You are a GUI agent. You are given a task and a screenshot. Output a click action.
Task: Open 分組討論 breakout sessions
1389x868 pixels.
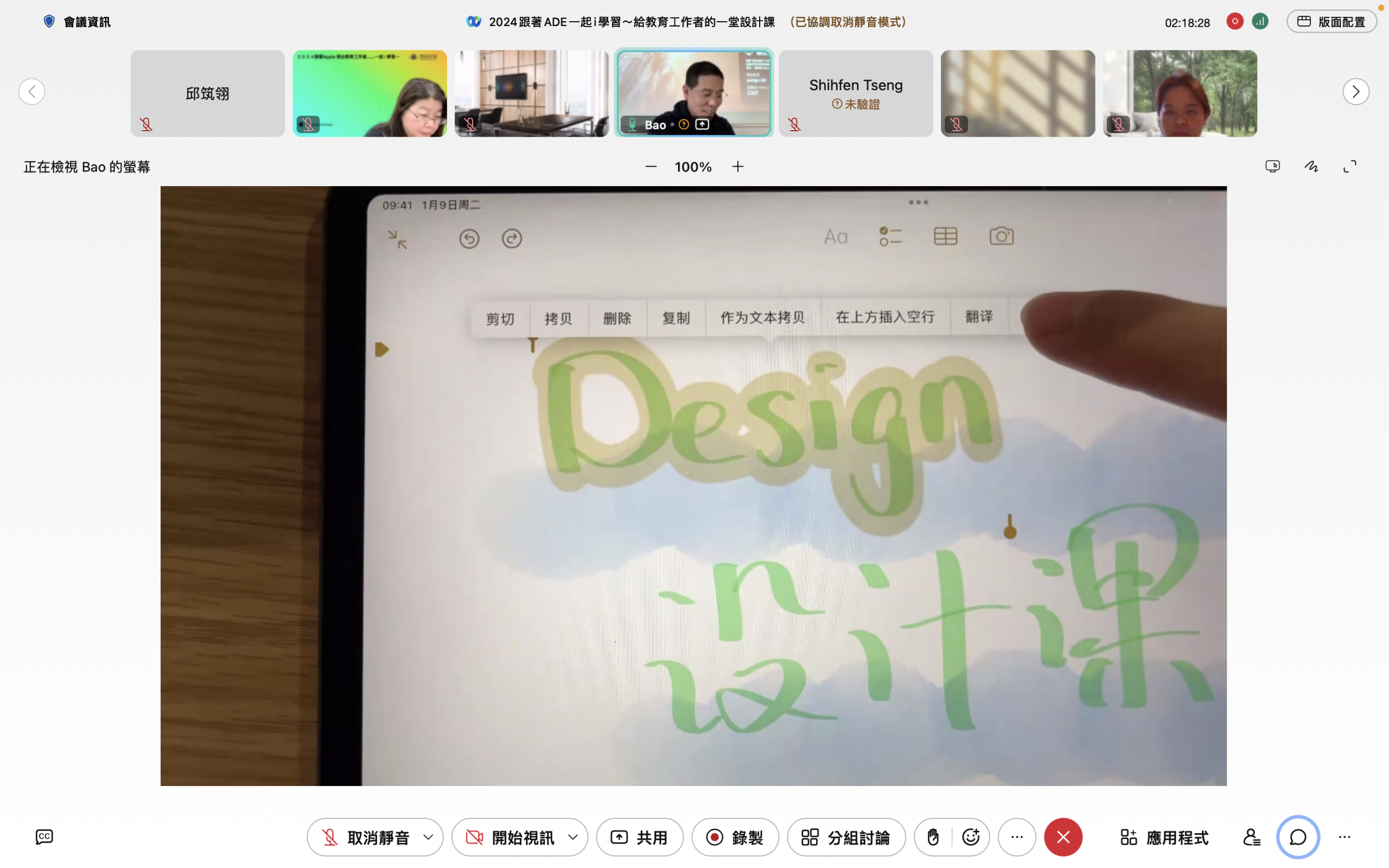click(x=846, y=837)
